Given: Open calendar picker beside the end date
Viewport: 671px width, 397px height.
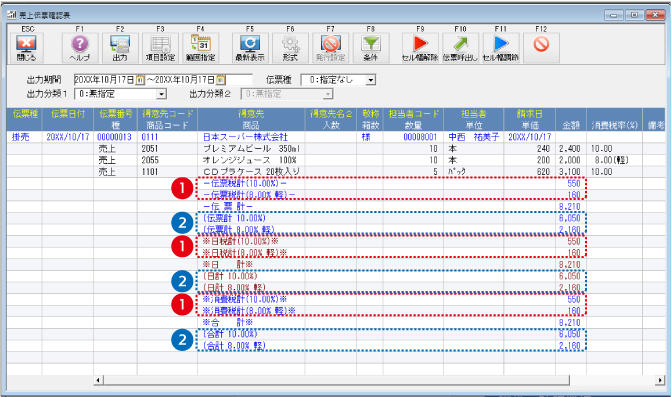Looking at the screenshot, I should [x=221, y=80].
